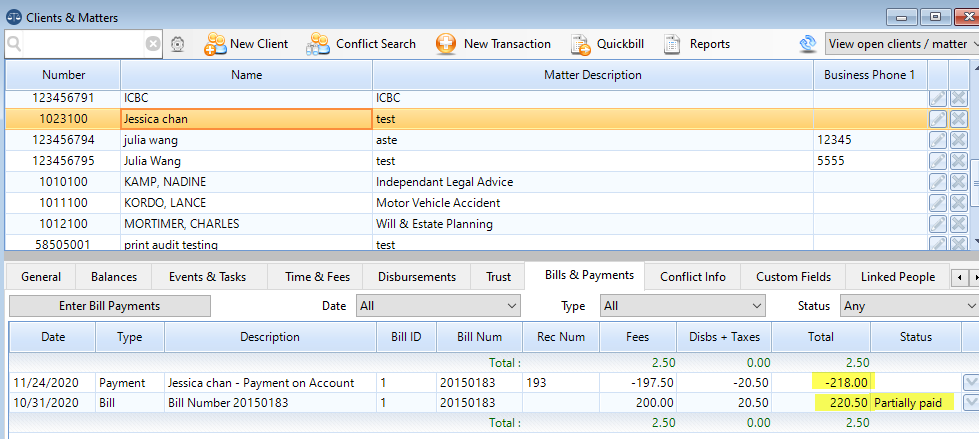Click the client list scrollbar down arrow

975,241
